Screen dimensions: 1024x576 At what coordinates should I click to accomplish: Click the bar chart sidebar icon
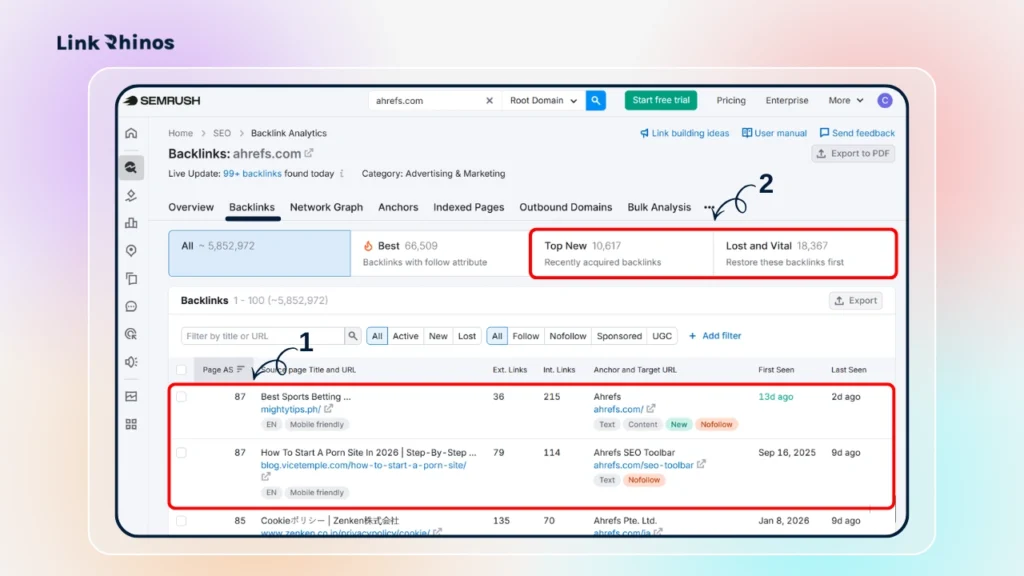(x=131, y=223)
